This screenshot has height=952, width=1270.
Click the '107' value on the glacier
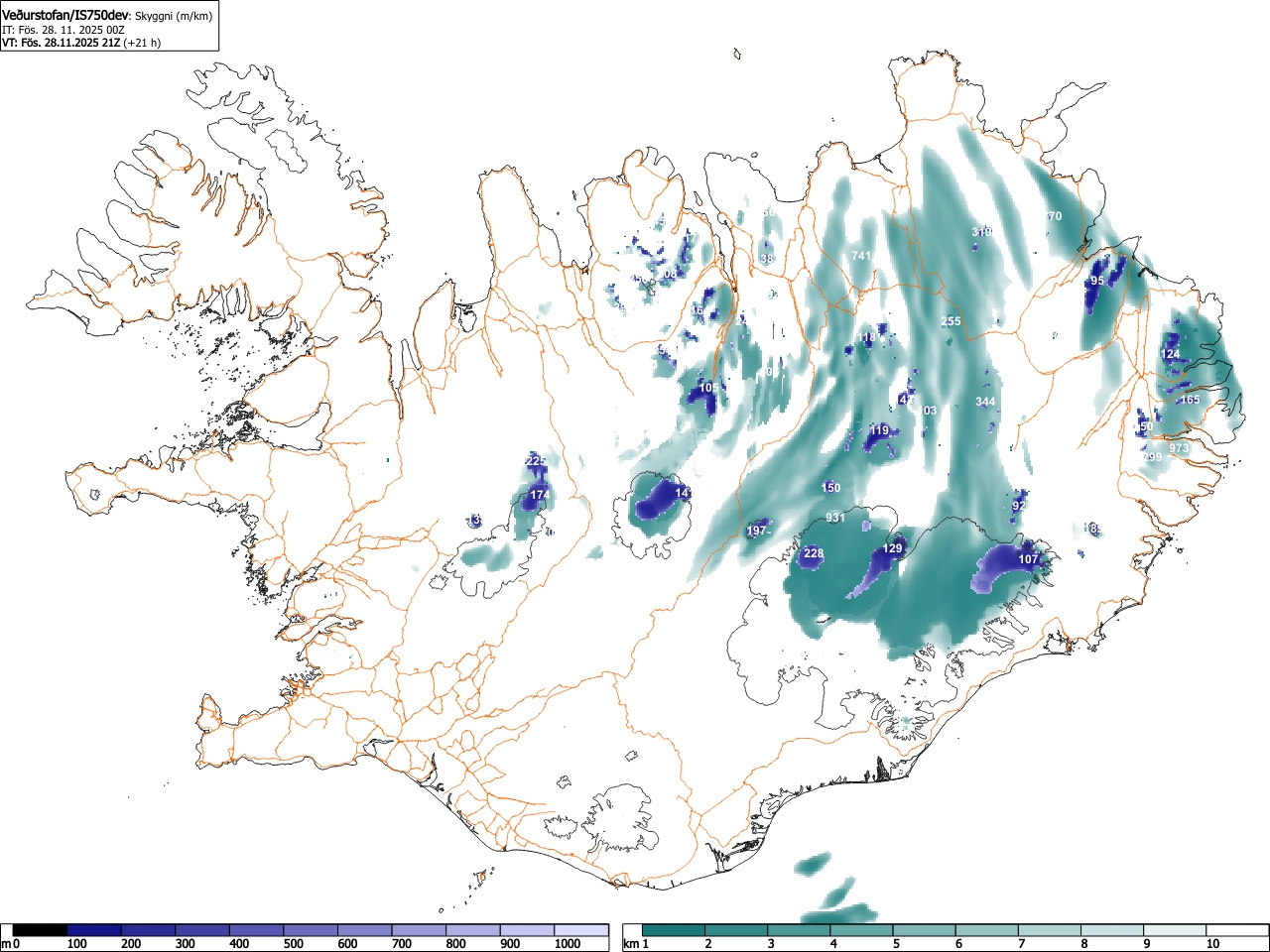[1029, 559]
